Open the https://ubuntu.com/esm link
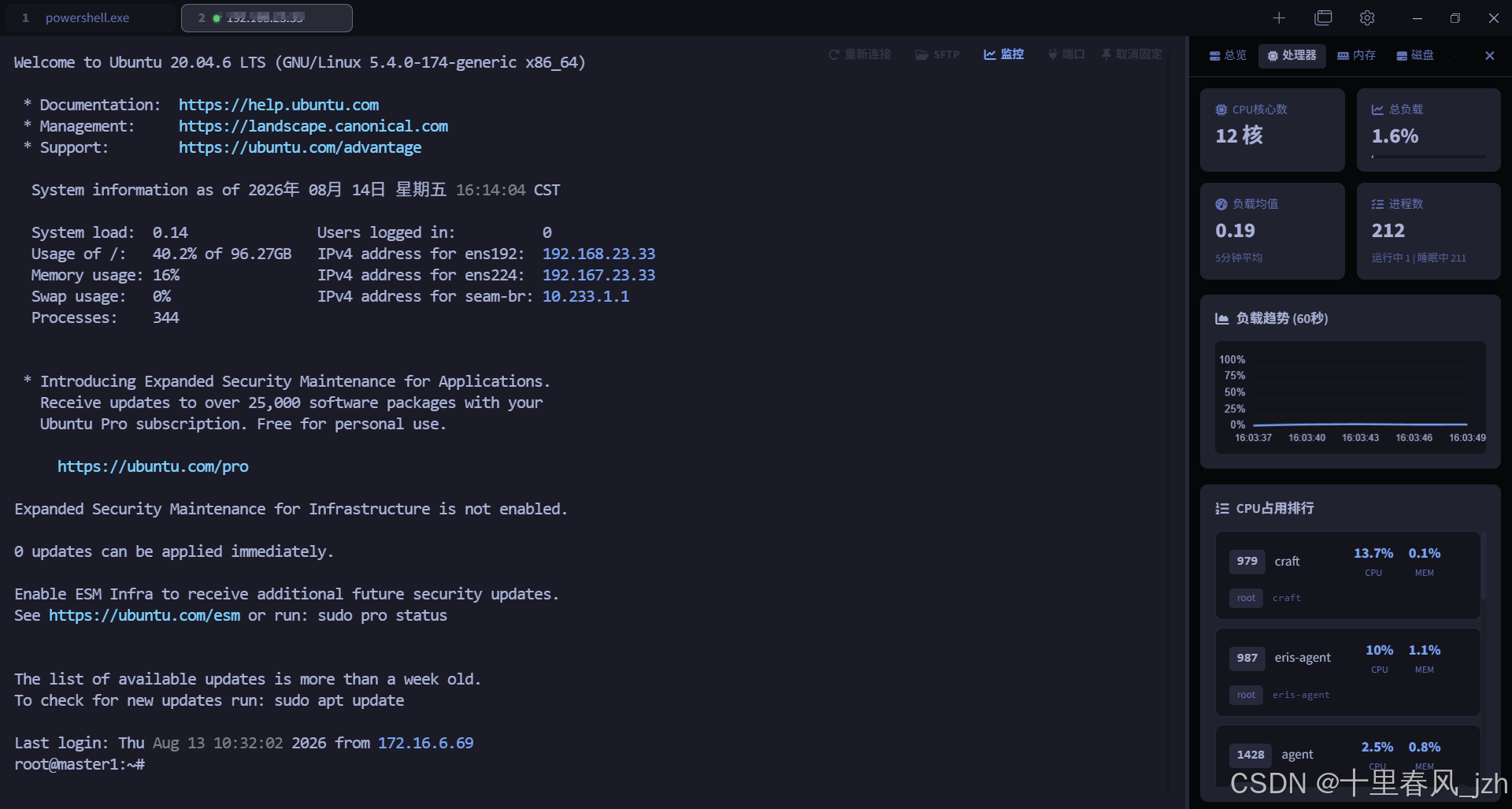Screen dimensions: 1512x809 pyautogui.click(x=145, y=615)
